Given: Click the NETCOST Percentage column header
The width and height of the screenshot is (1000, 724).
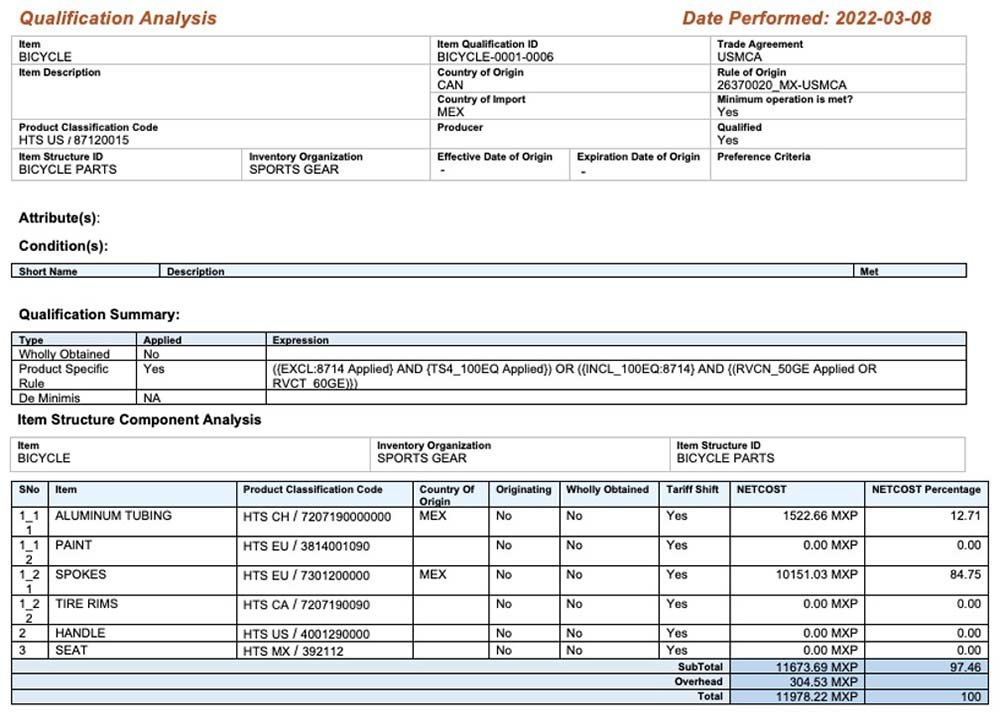Looking at the screenshot, I should (926, 490).
